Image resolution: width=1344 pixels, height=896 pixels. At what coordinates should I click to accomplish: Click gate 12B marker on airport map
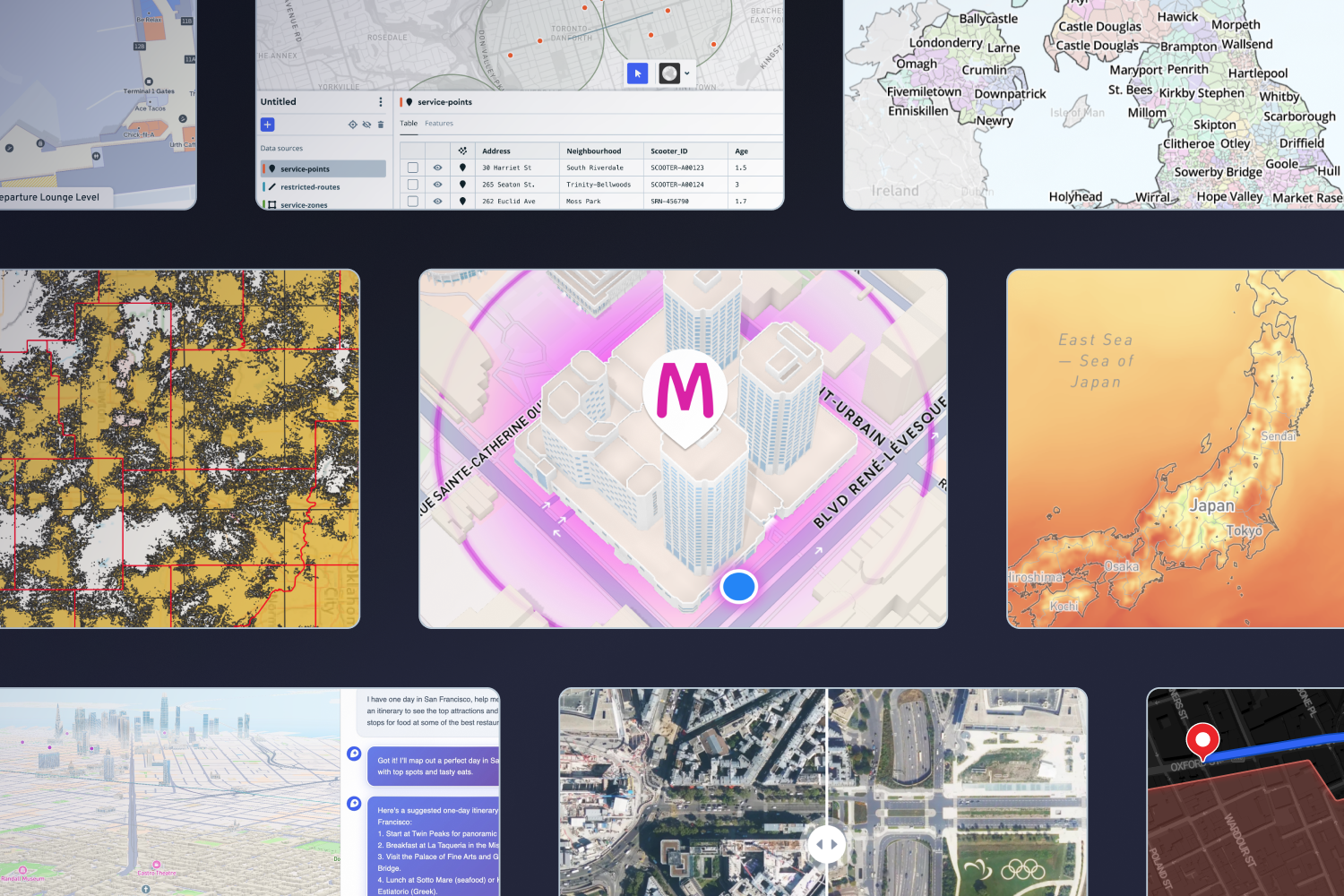pyautogui.click(x=139, y=46)
